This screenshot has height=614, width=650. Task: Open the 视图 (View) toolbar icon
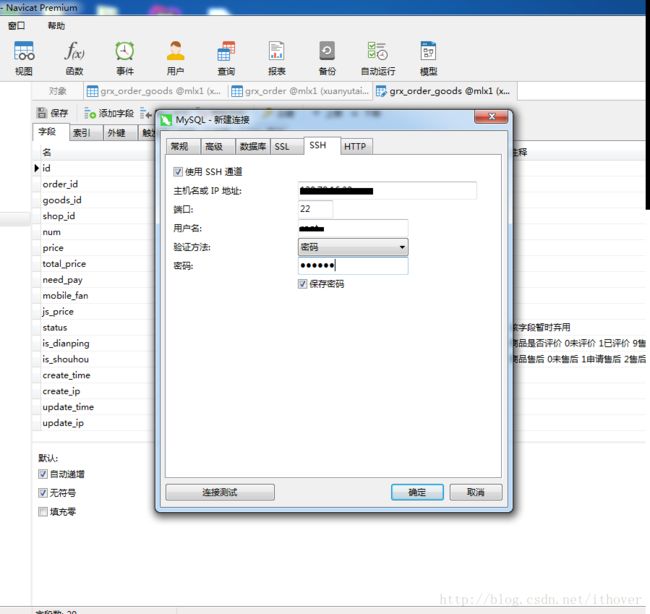tap(24, 58)
